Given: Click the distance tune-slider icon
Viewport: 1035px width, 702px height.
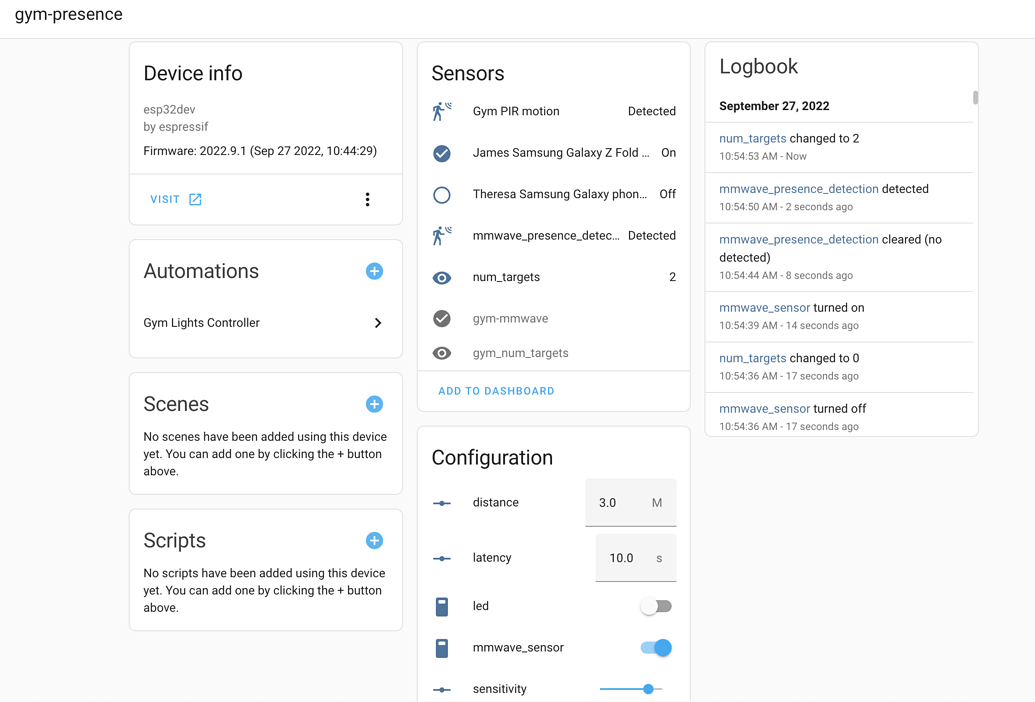Looking at the screenshot, I should 441,502.
